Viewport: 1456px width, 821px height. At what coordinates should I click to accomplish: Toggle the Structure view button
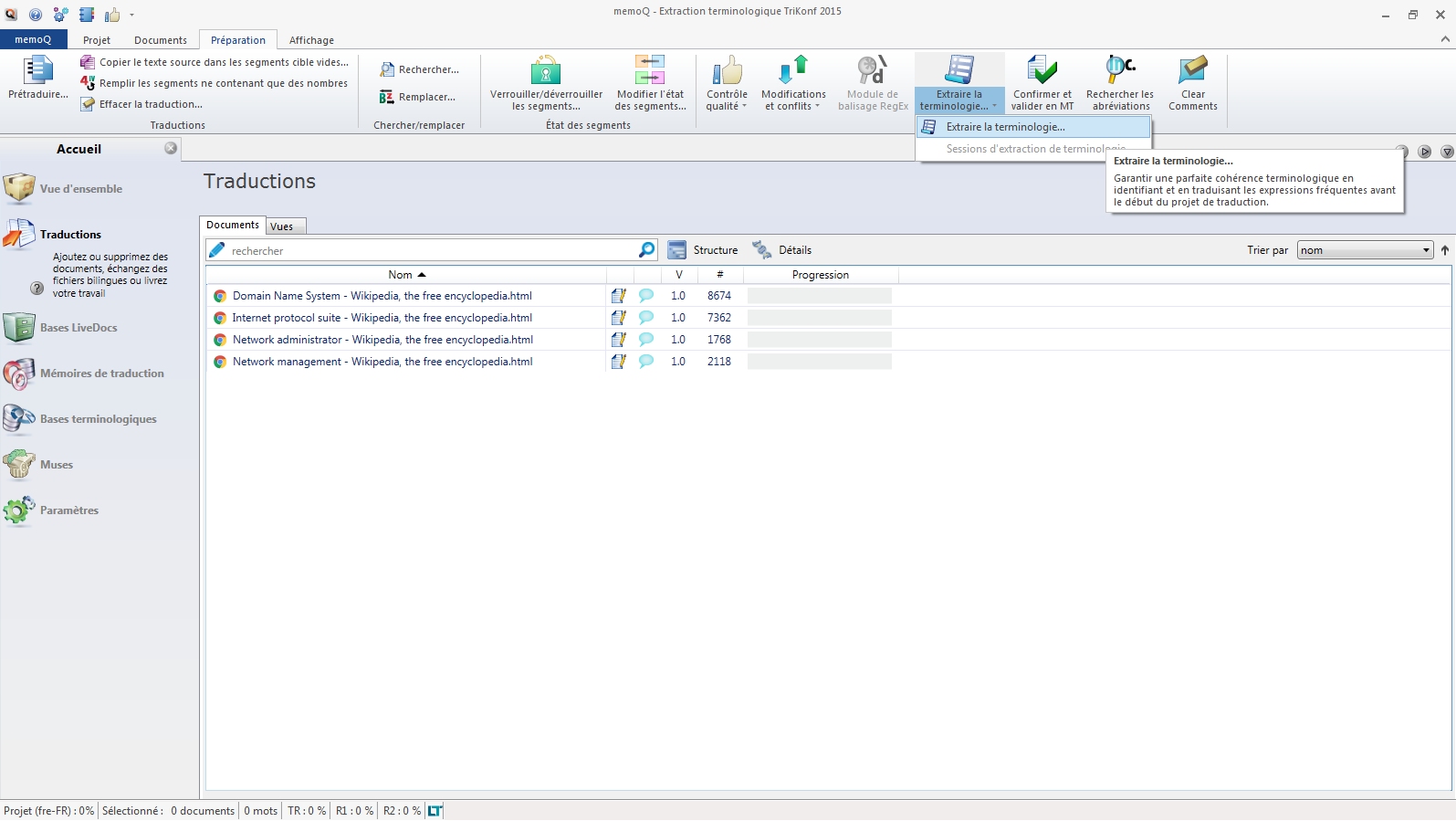(x=703, y=249)
